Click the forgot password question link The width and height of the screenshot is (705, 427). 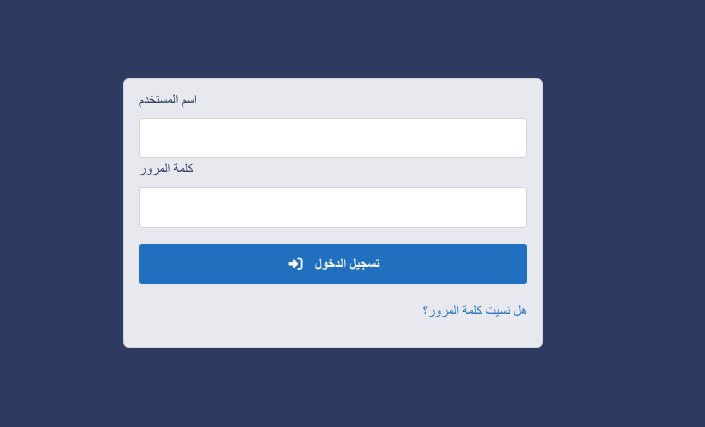474,311
